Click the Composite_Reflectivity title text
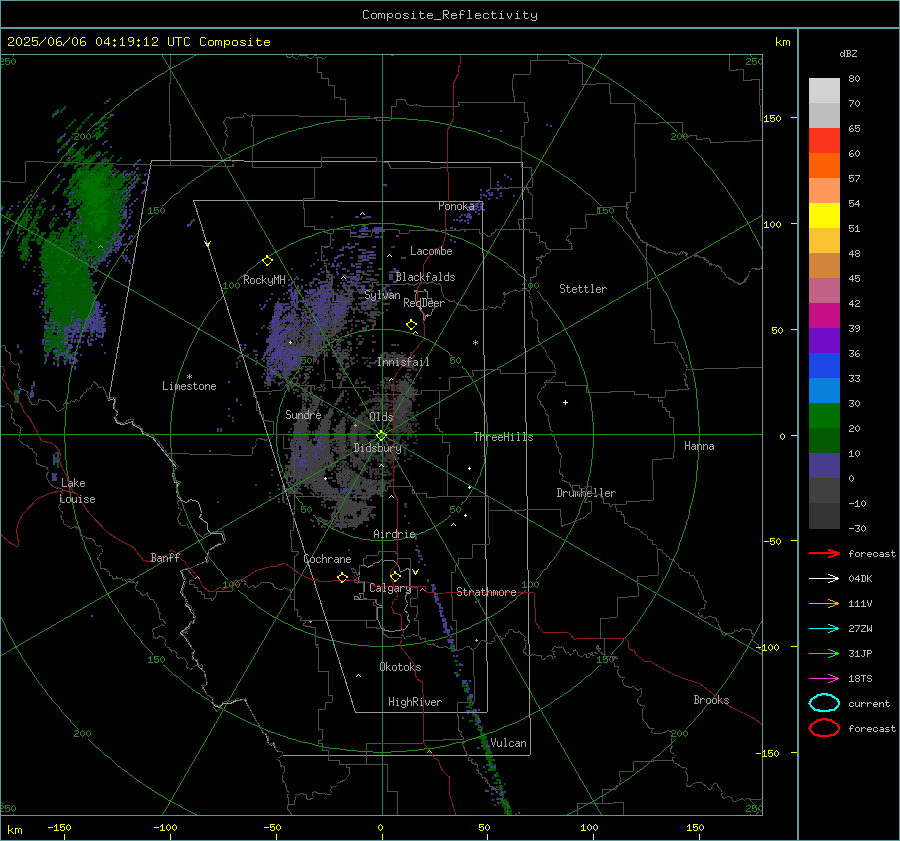This screenshot has height=841, width=900. pos(449,15)
